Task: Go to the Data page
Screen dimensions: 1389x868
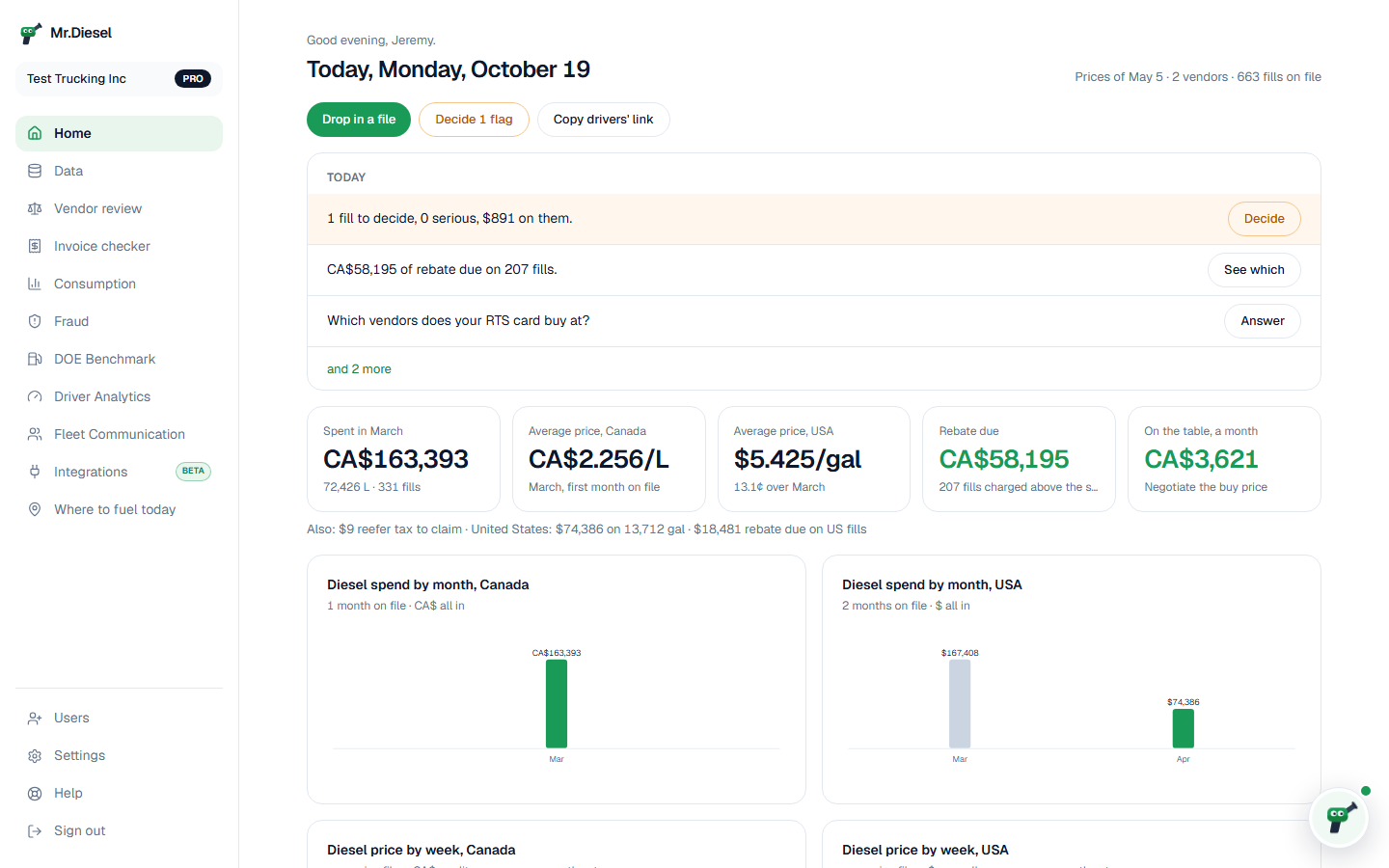Action: pyautogui.click(x=119, y=171)
